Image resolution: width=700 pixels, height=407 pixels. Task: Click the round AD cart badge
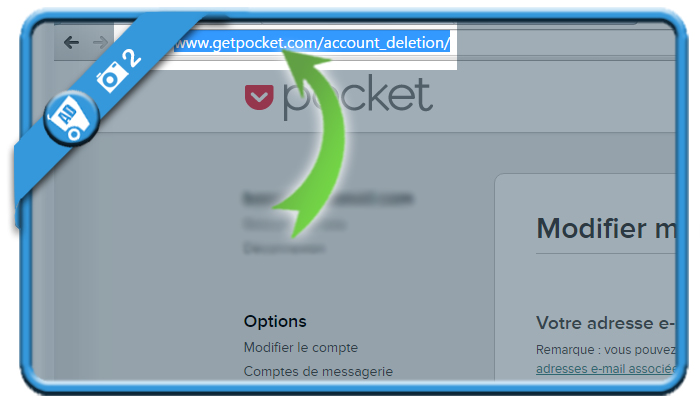click(72, 118)
